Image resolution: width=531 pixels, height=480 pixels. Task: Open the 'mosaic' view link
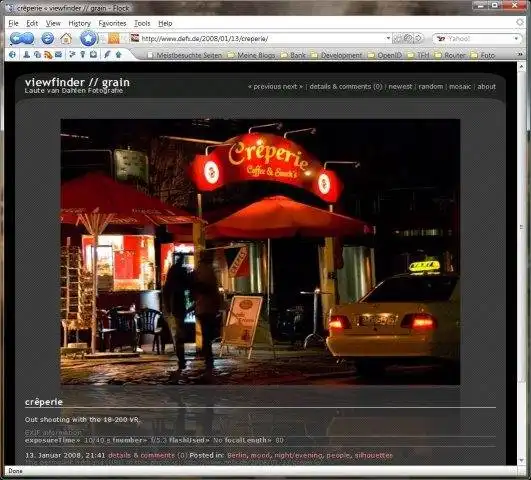[460, 86]
